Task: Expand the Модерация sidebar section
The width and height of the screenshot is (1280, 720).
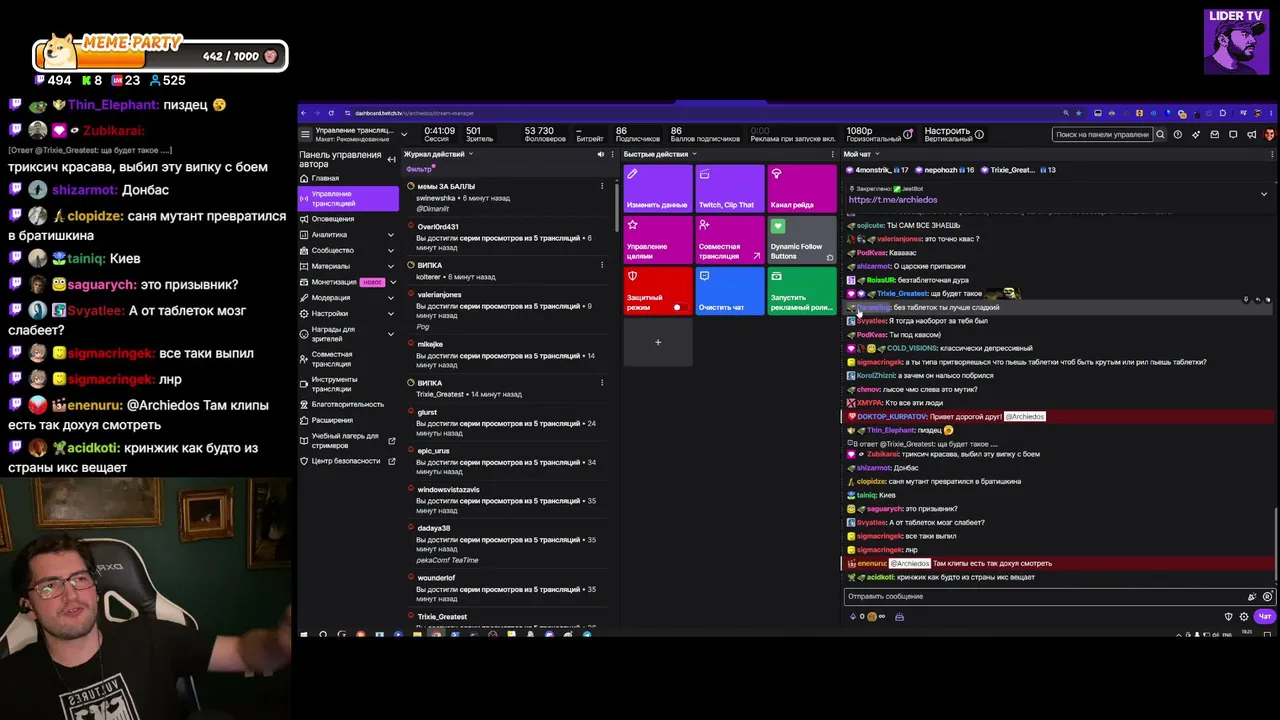Action: tap(391, 298)
